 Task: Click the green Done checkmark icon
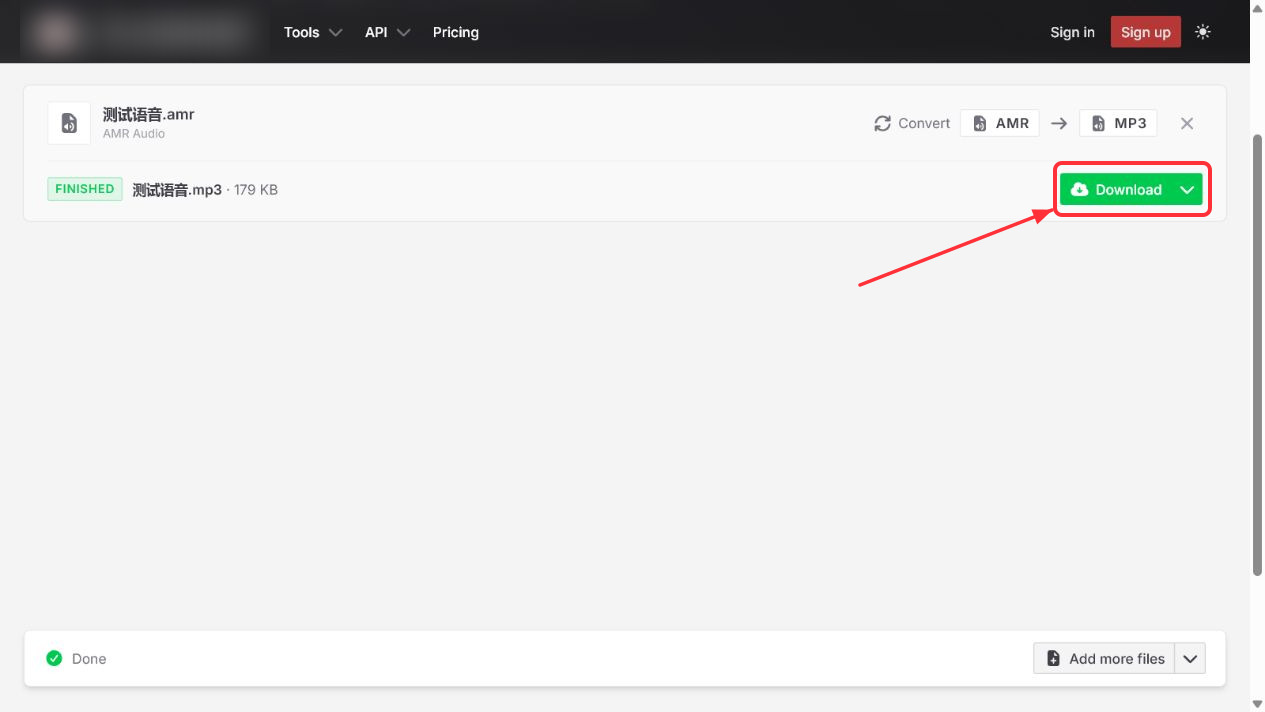[x=54, y=658]
